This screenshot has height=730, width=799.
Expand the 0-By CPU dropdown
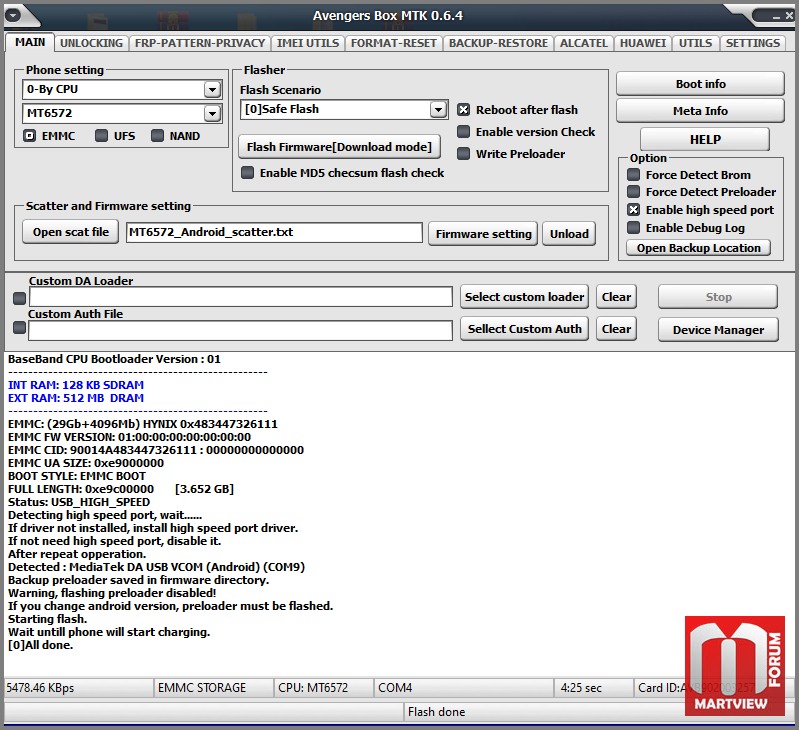click(212, 90)
